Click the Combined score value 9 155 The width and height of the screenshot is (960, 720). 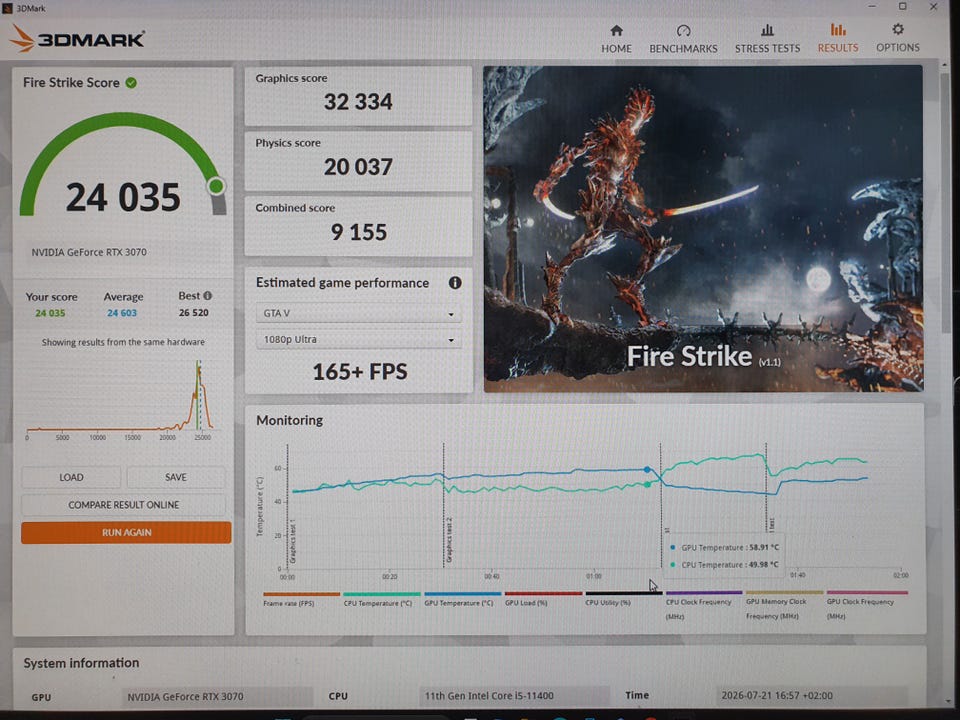point(359,232)
